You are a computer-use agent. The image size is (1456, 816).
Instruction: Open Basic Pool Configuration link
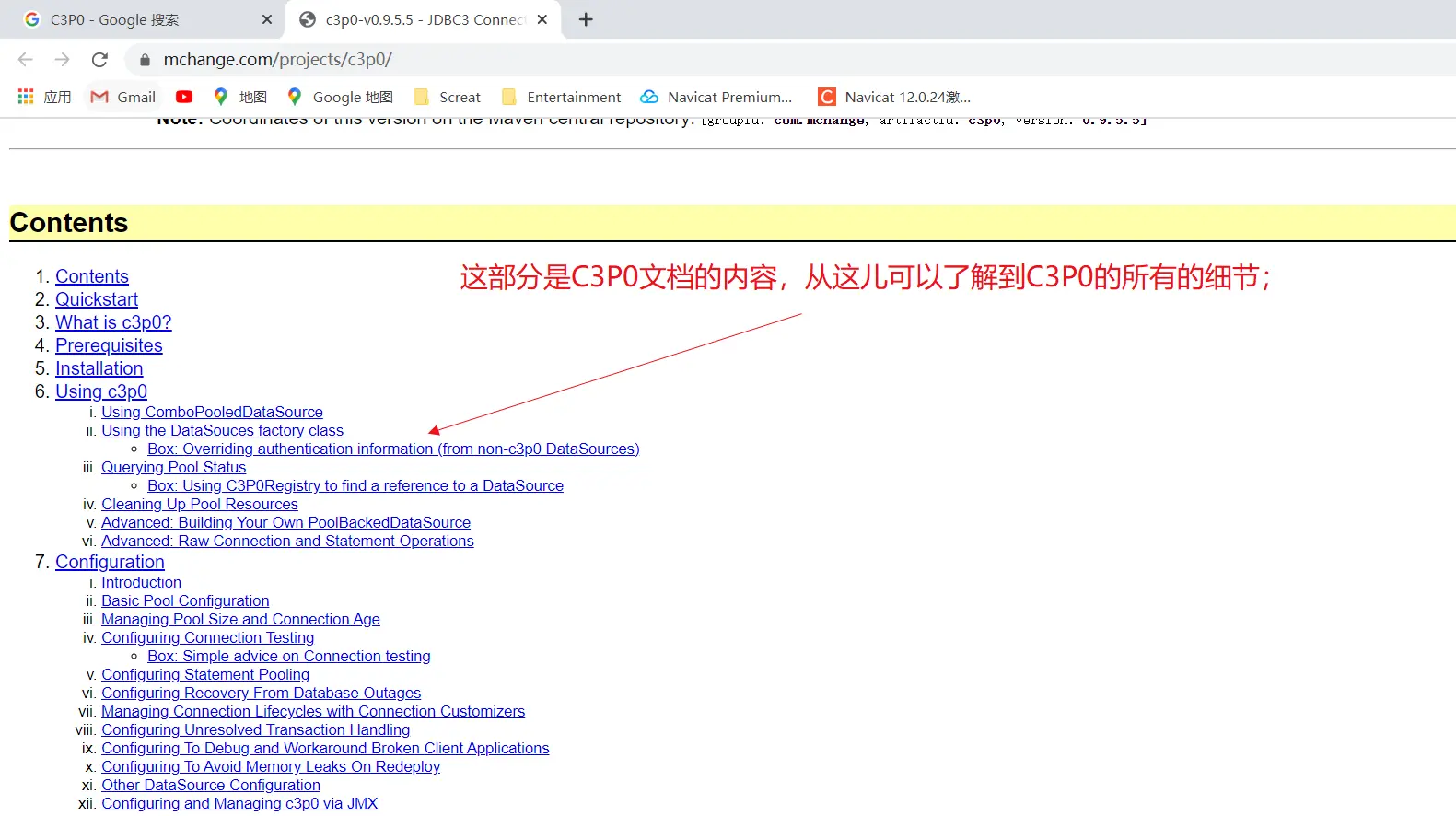pyautogui.click(x=185, y=600)
